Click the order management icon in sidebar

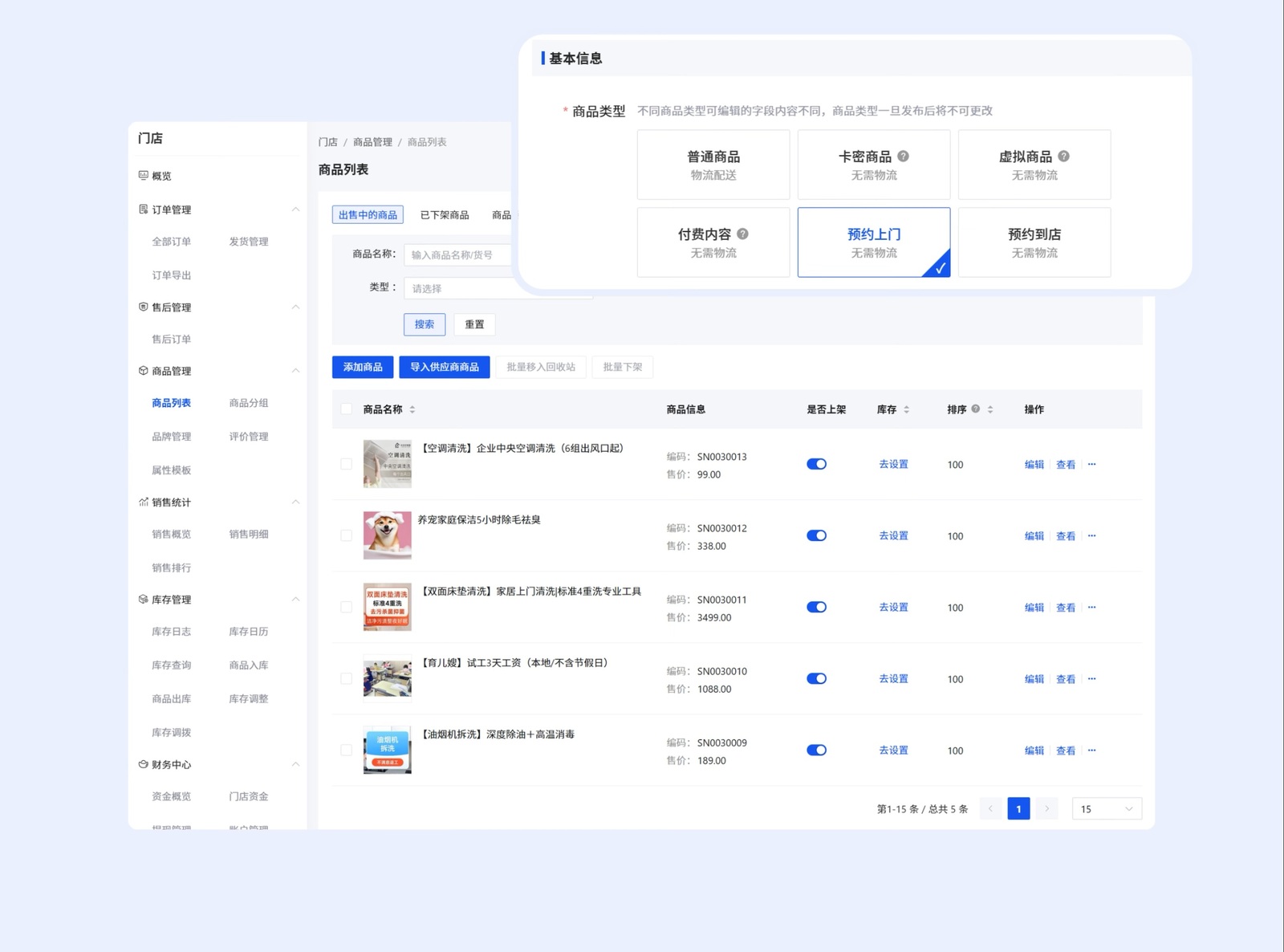143,210
